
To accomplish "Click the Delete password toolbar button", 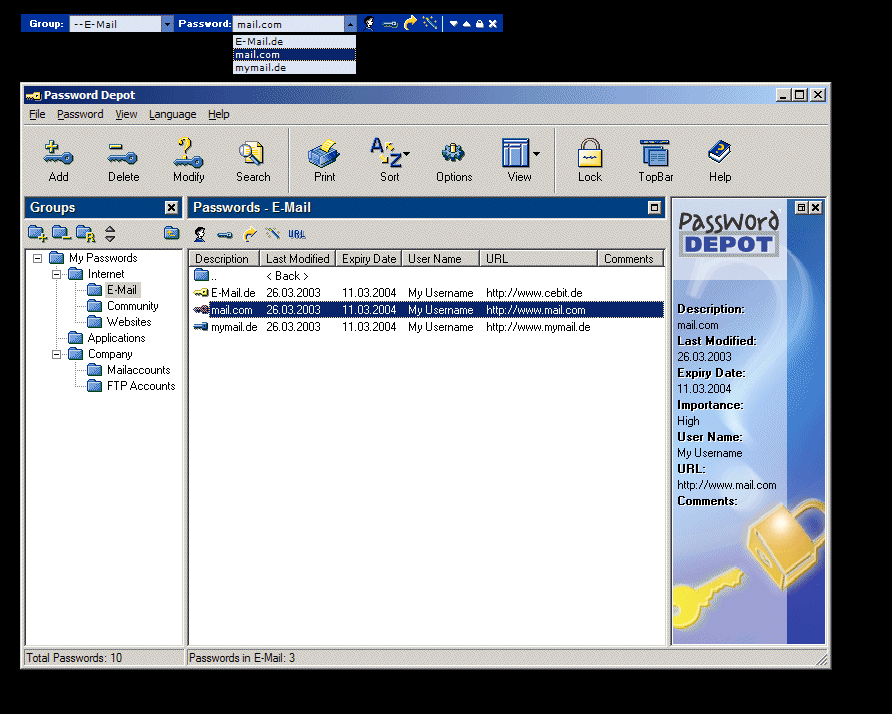I will (x=123, y=162).
